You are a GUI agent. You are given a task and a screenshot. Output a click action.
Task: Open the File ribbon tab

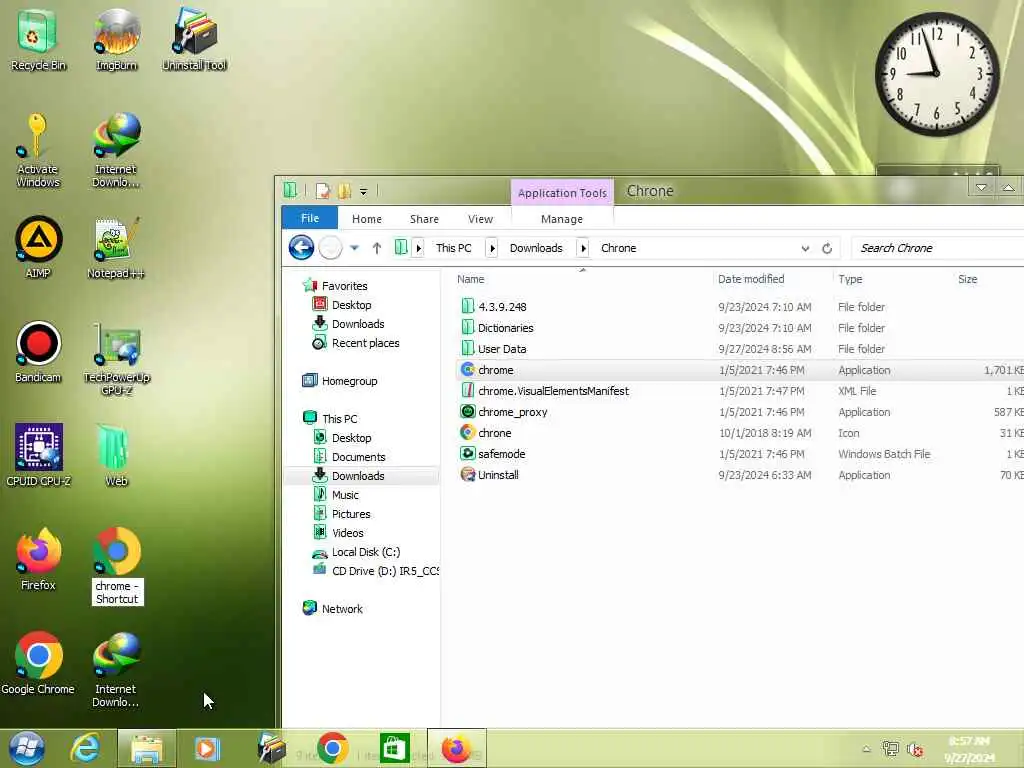click(x=310, y=218)
